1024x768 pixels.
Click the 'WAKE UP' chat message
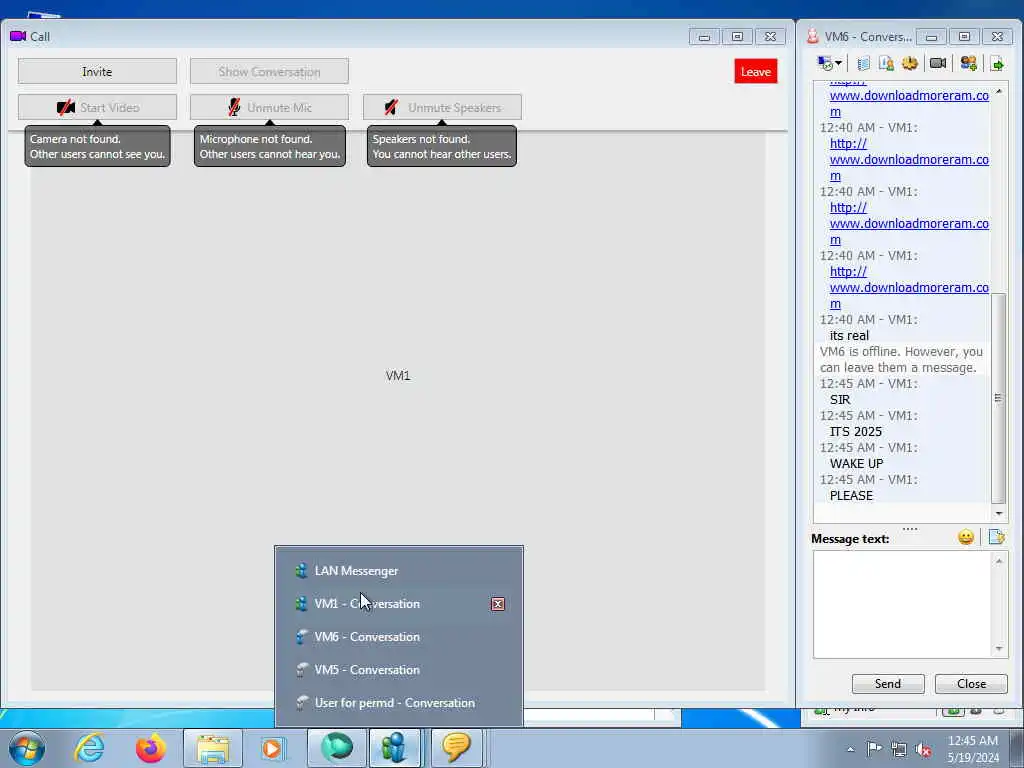pos(856,464)
